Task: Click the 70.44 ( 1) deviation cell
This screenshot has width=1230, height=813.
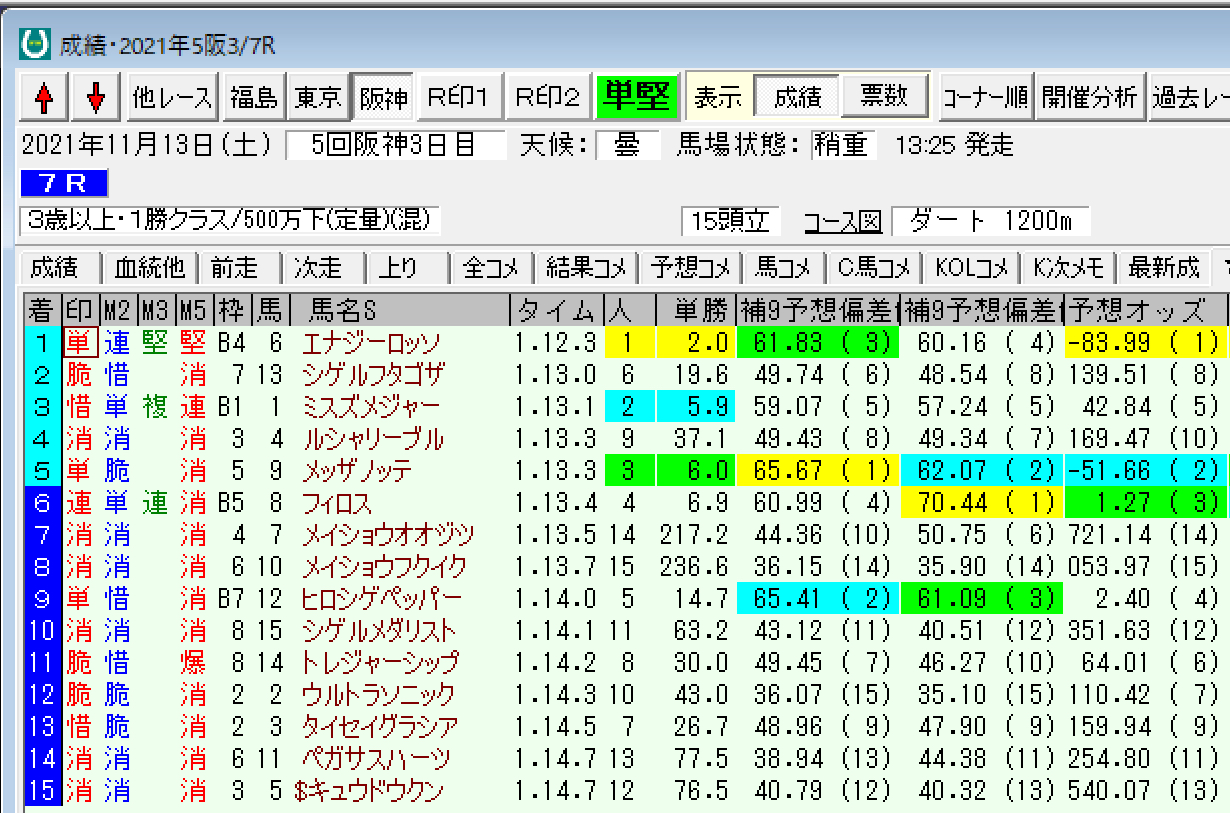Action: [980, 503]
